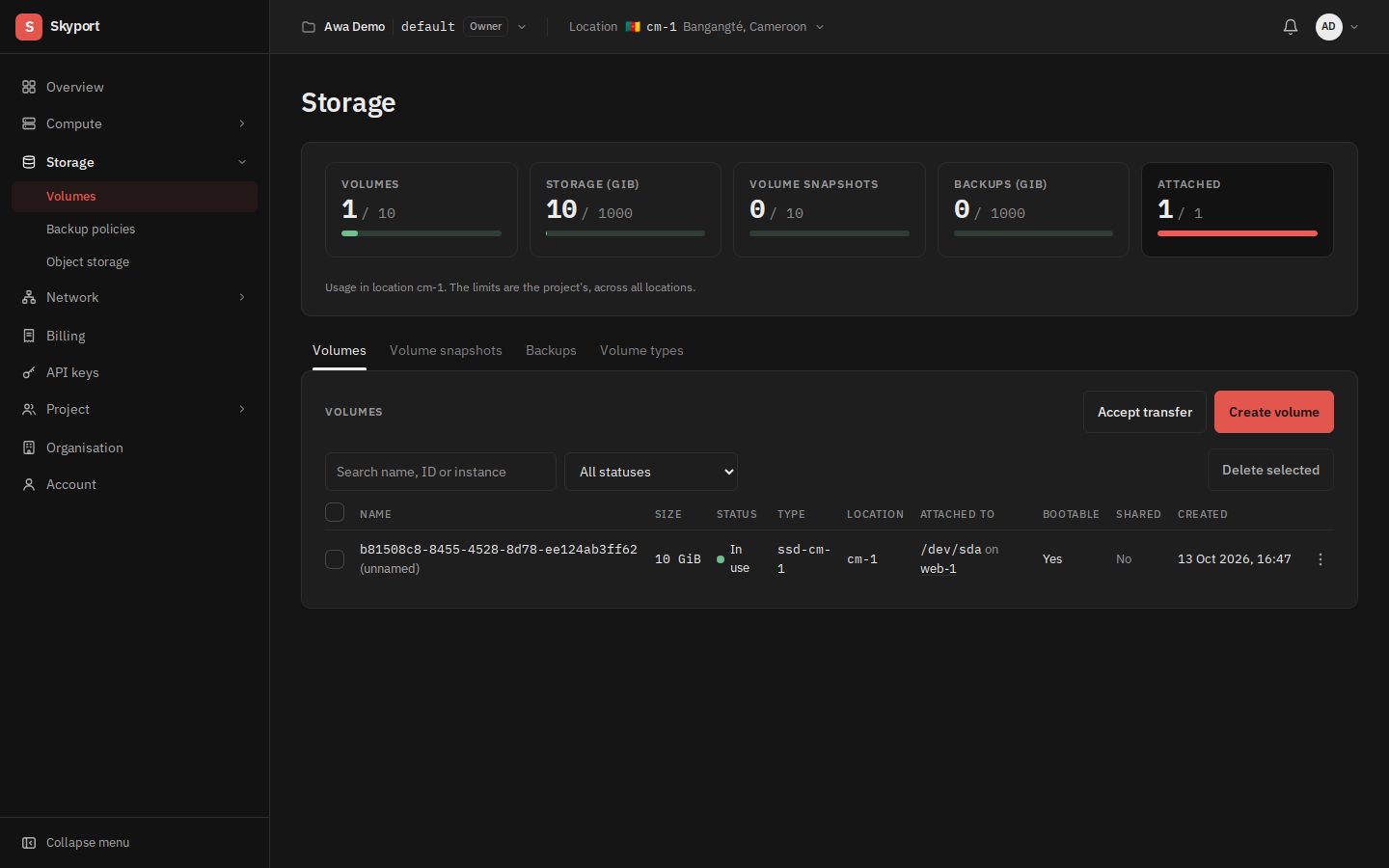Open the Overview grid icon
1389x868 pixels.
click(x=29, y=87)
